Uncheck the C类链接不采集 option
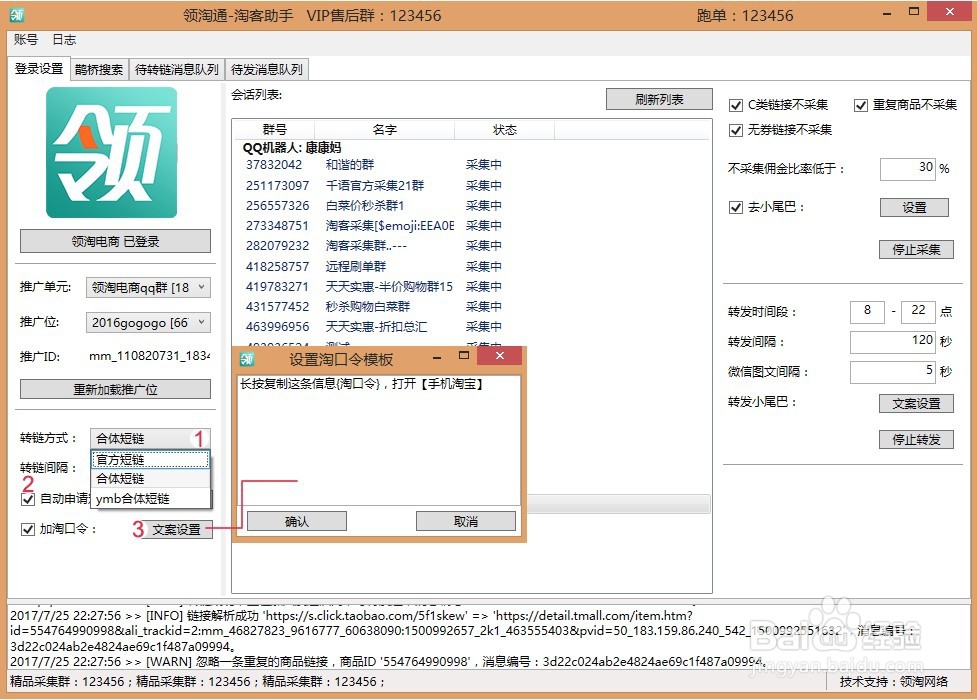The height and width of the screenshot is (700, 977). click(736, 105)
